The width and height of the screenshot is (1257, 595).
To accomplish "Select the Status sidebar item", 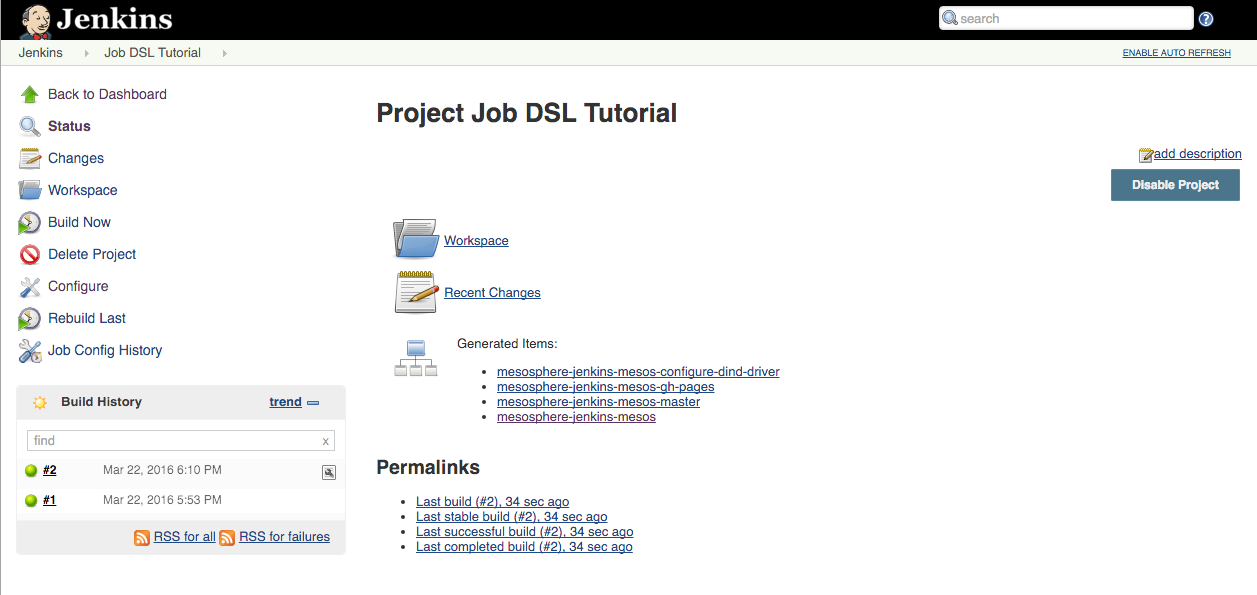I will tap(69, 126).
